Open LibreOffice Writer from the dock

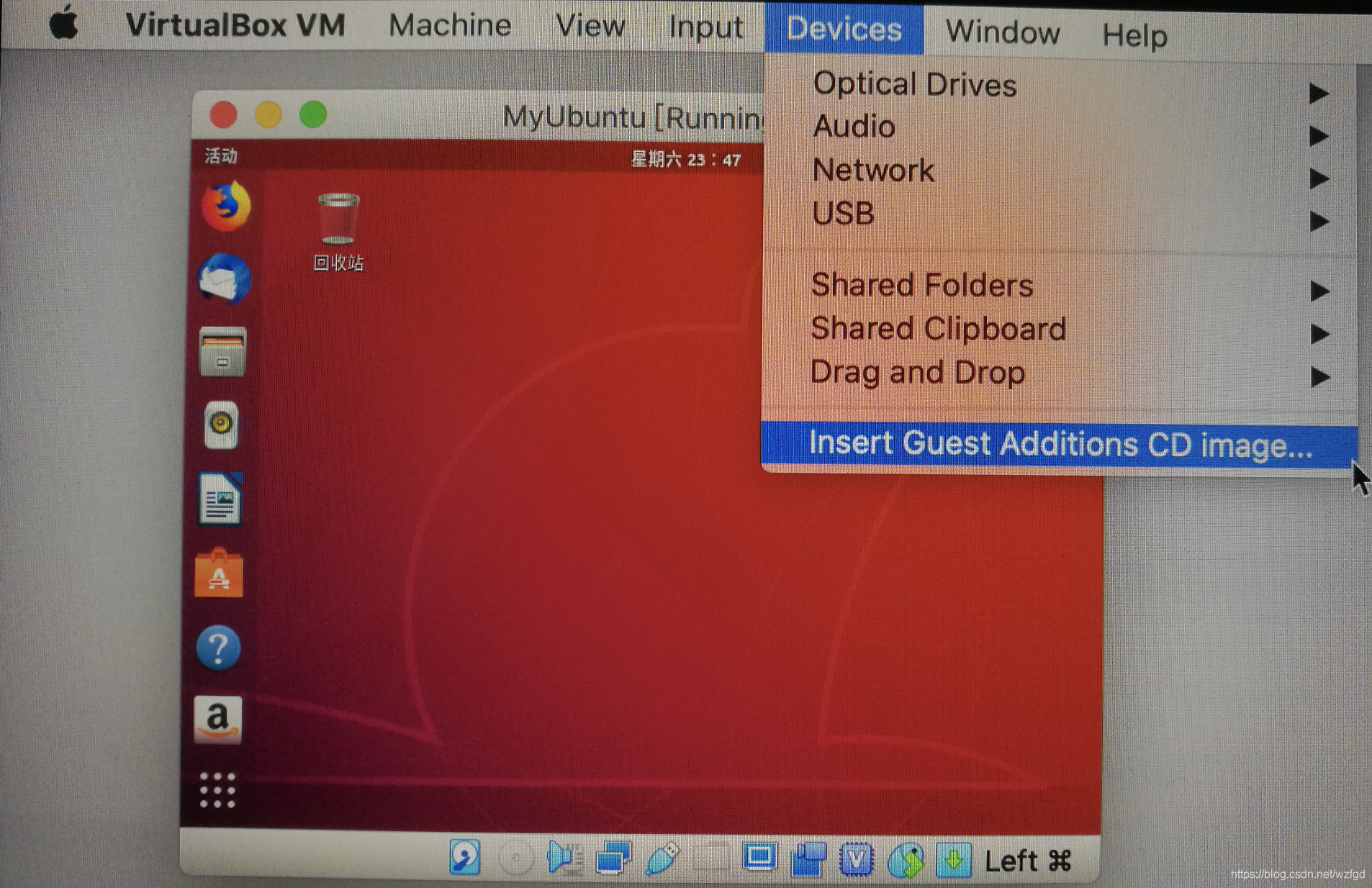(220, 499)
